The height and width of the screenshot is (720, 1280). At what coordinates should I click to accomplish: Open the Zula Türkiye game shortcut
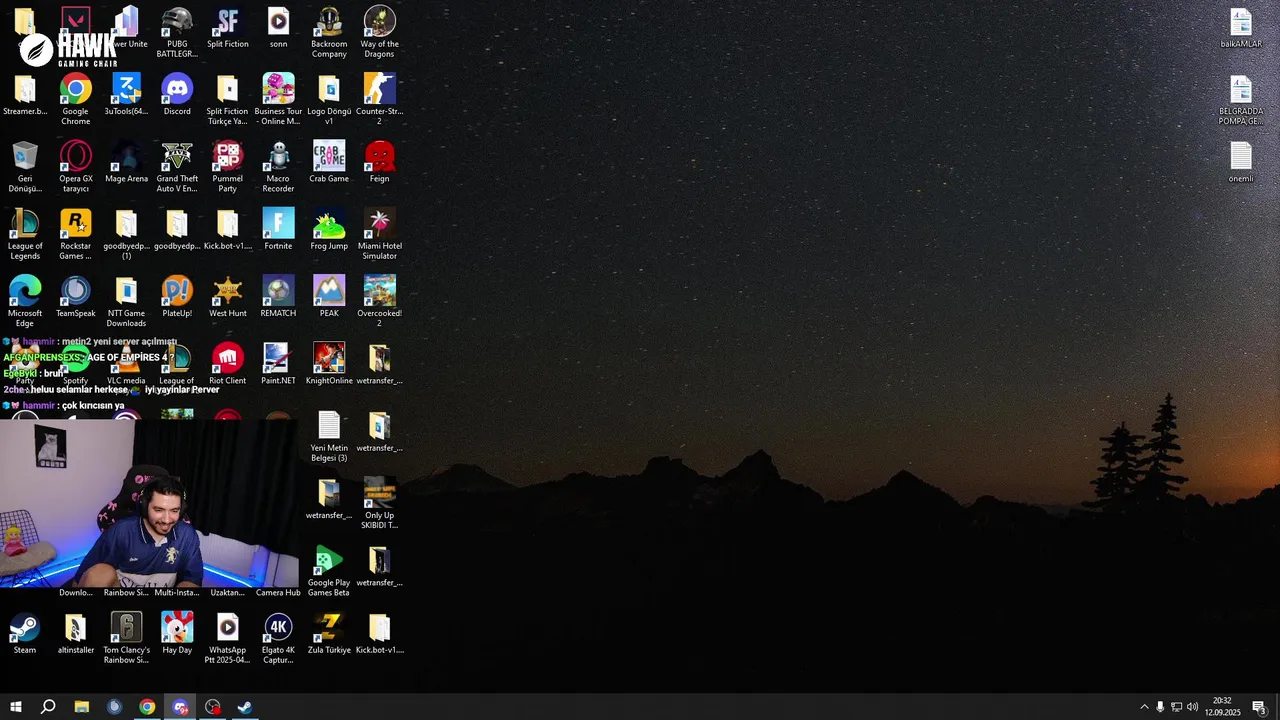[329, 634]
